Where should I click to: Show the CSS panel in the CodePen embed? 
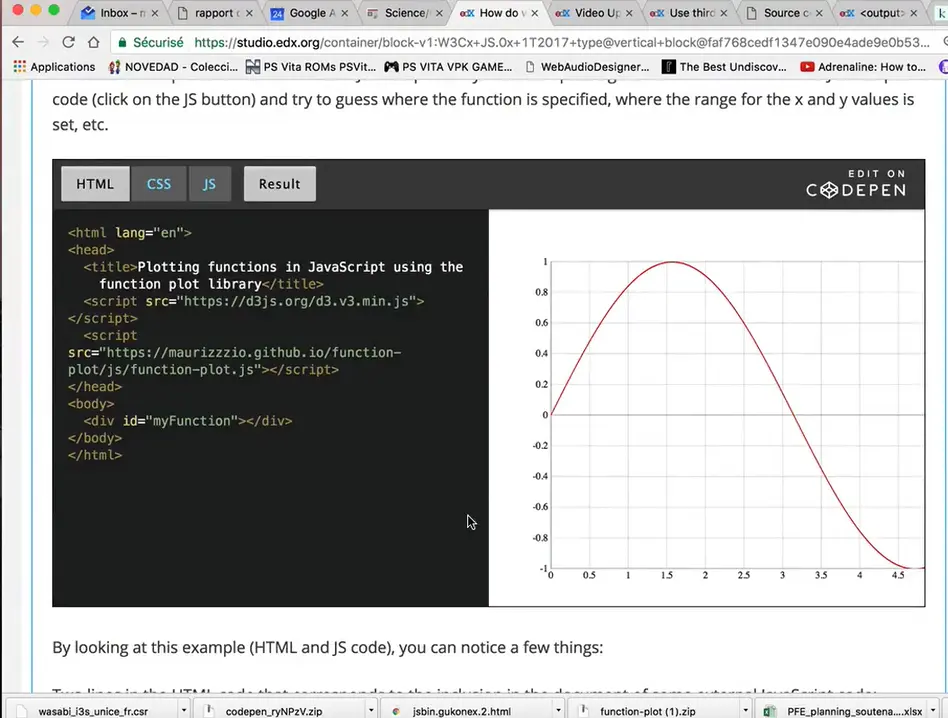[159, 184]
